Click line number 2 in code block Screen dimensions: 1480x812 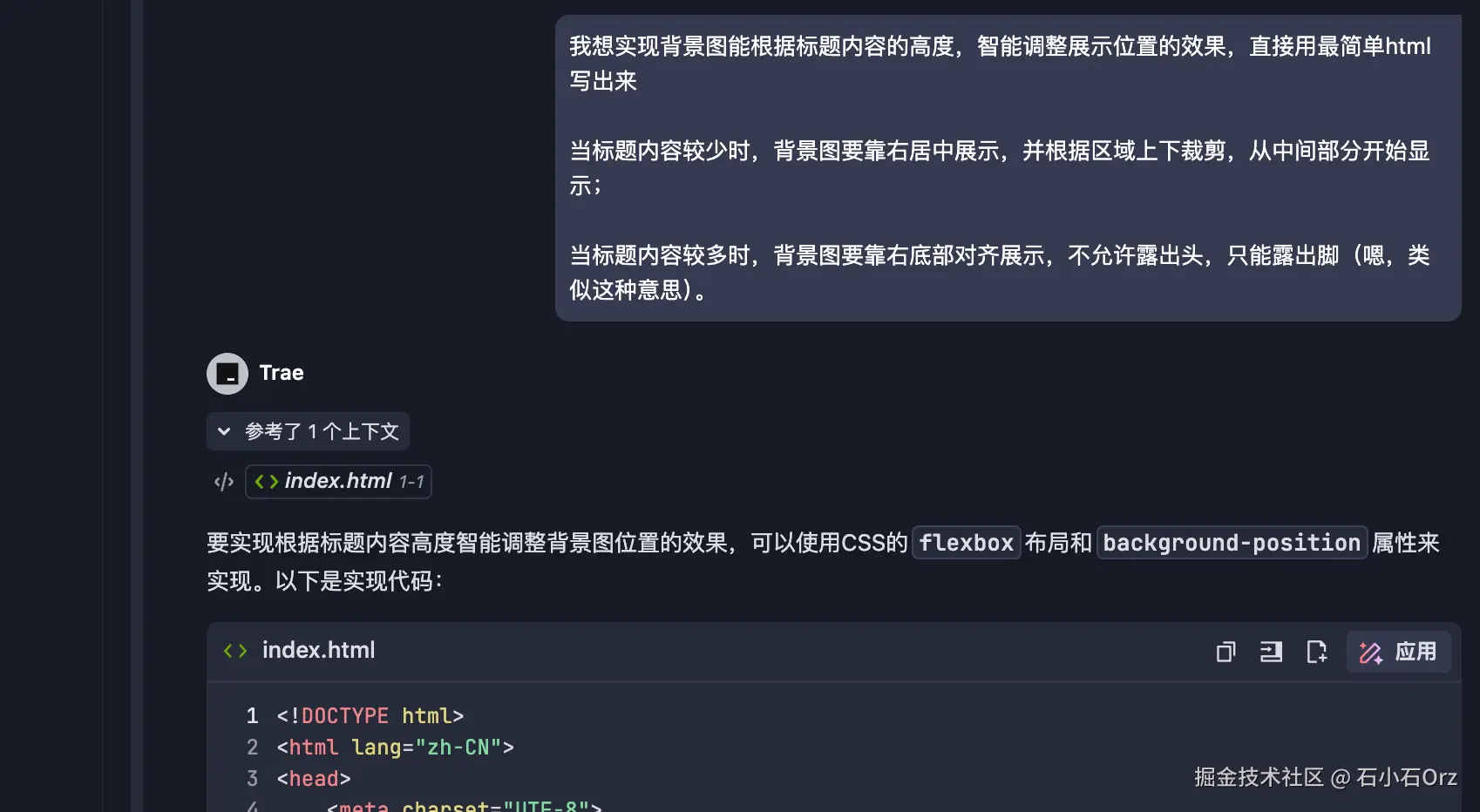point(252,747)
